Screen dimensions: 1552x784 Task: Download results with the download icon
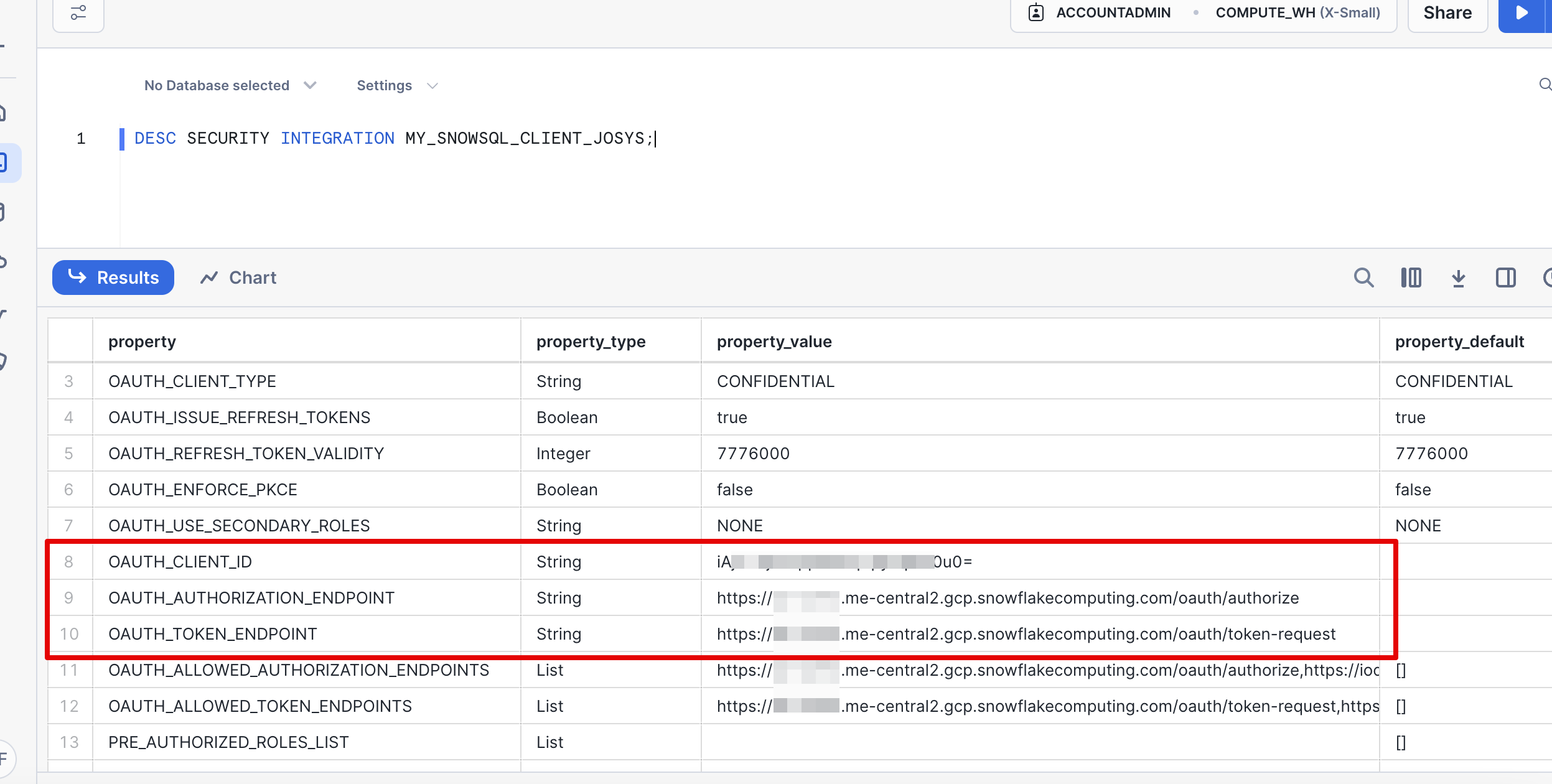[1458, 278]
